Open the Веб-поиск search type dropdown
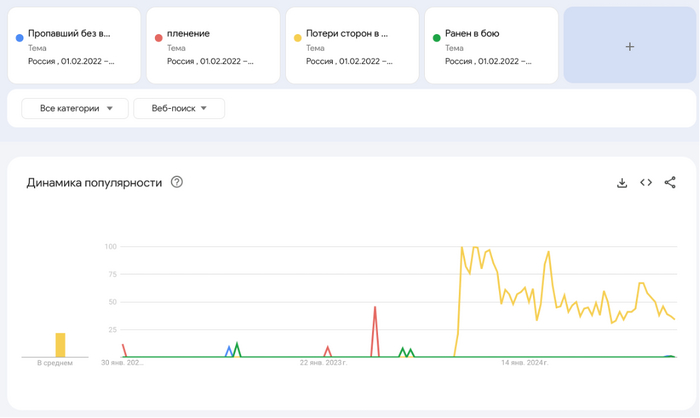The width and height of the screenshot is (700, 418). [x=179, y=108]
